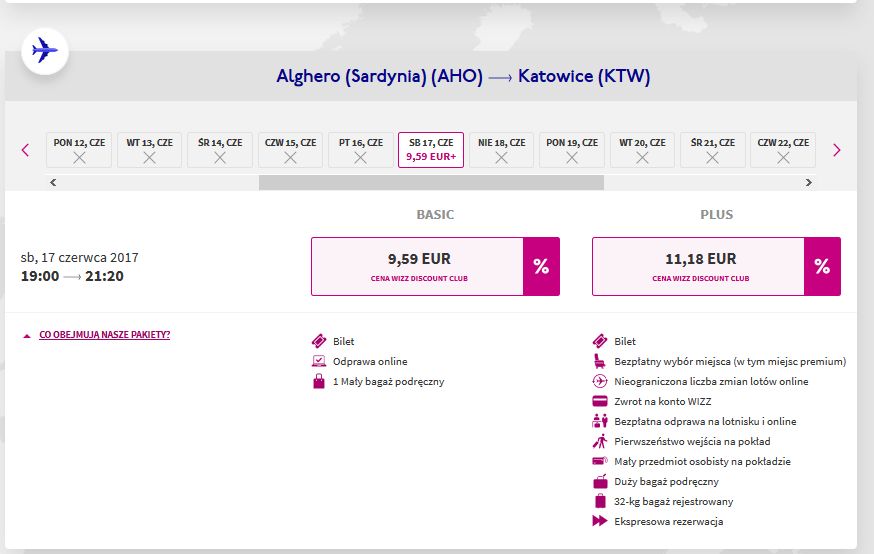This screenshot has height=554, width=874.
Task: Click the priority boarding walking figure icon
Action: [600, 441]
